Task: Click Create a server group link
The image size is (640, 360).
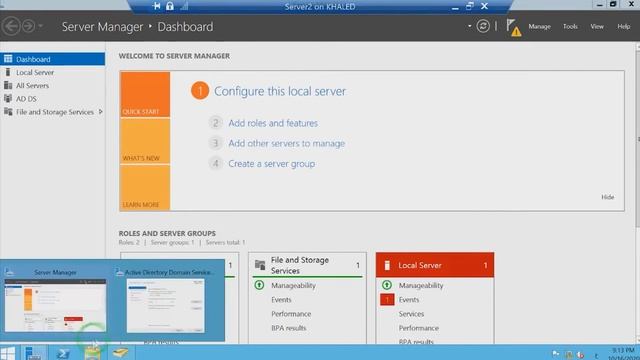Action: (x=271, y=164)
